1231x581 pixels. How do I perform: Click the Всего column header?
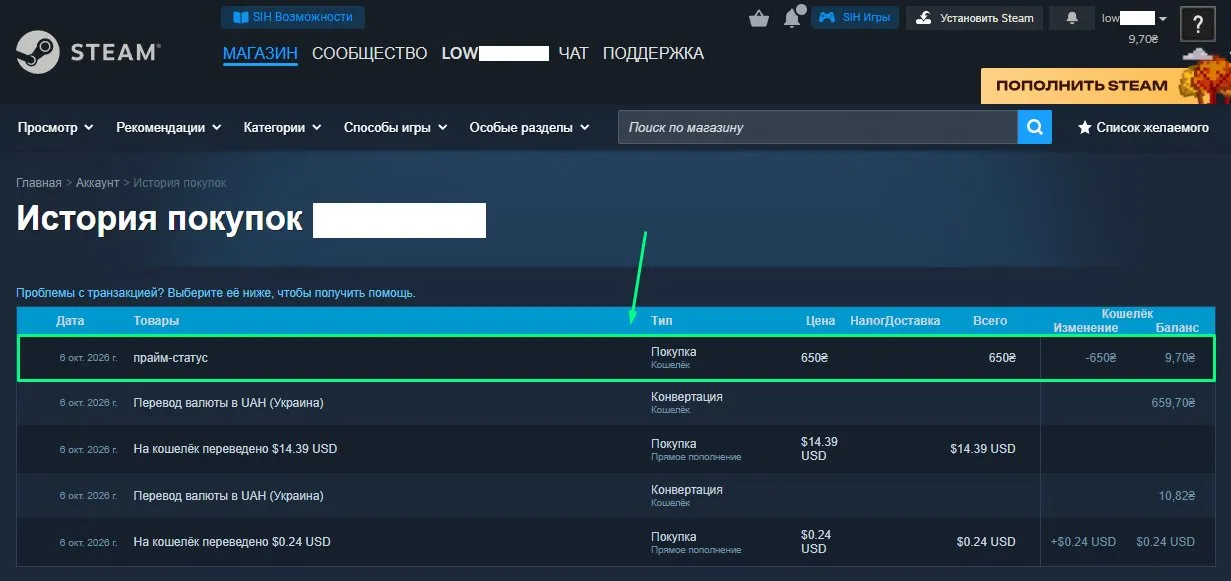pos(990,321)
